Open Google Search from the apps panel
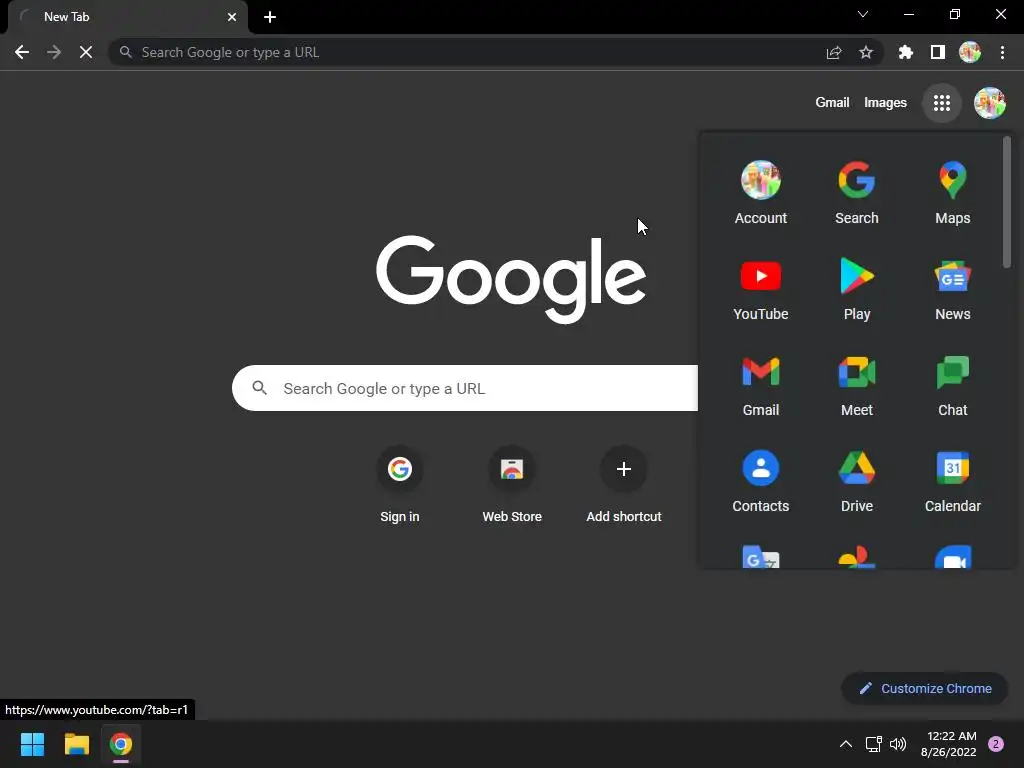 [857, 192]
